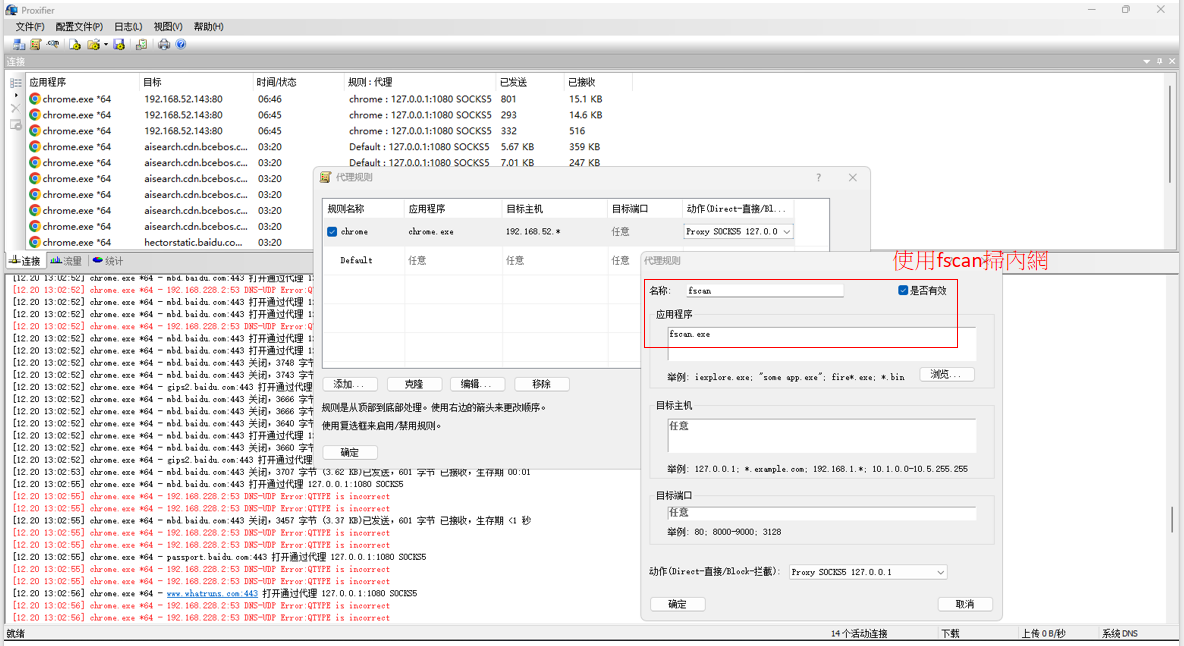Click the 克隆 button
The image size is (1184, 646).
[x=414, y=384]
